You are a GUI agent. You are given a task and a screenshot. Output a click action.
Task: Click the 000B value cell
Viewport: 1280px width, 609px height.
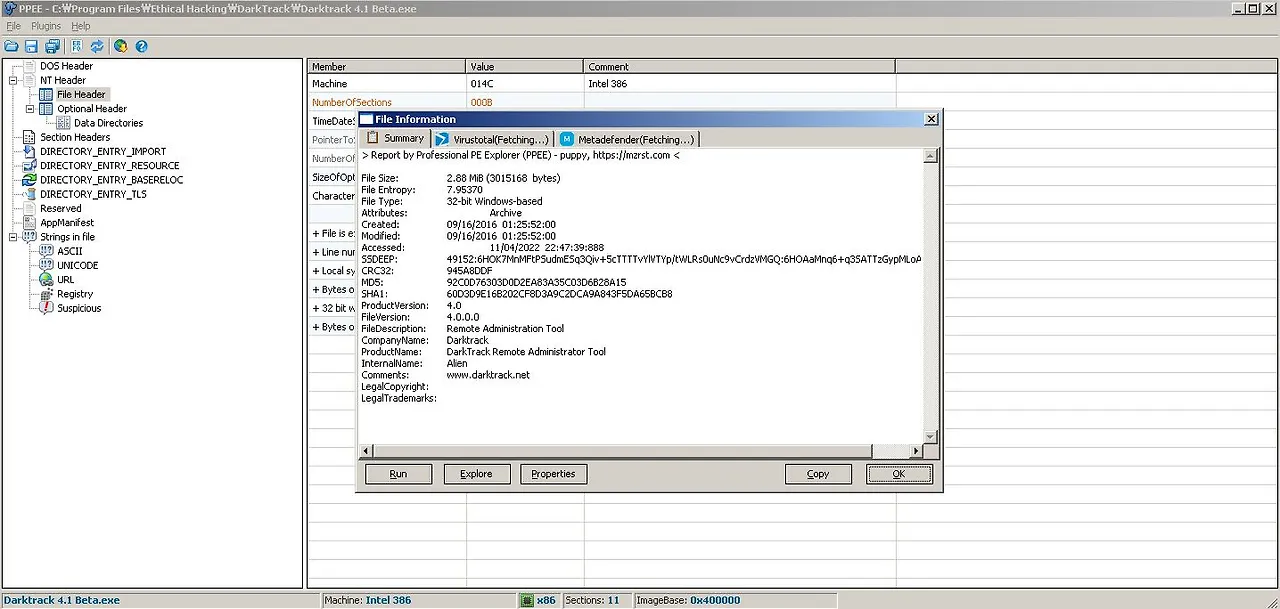[525, 103]
